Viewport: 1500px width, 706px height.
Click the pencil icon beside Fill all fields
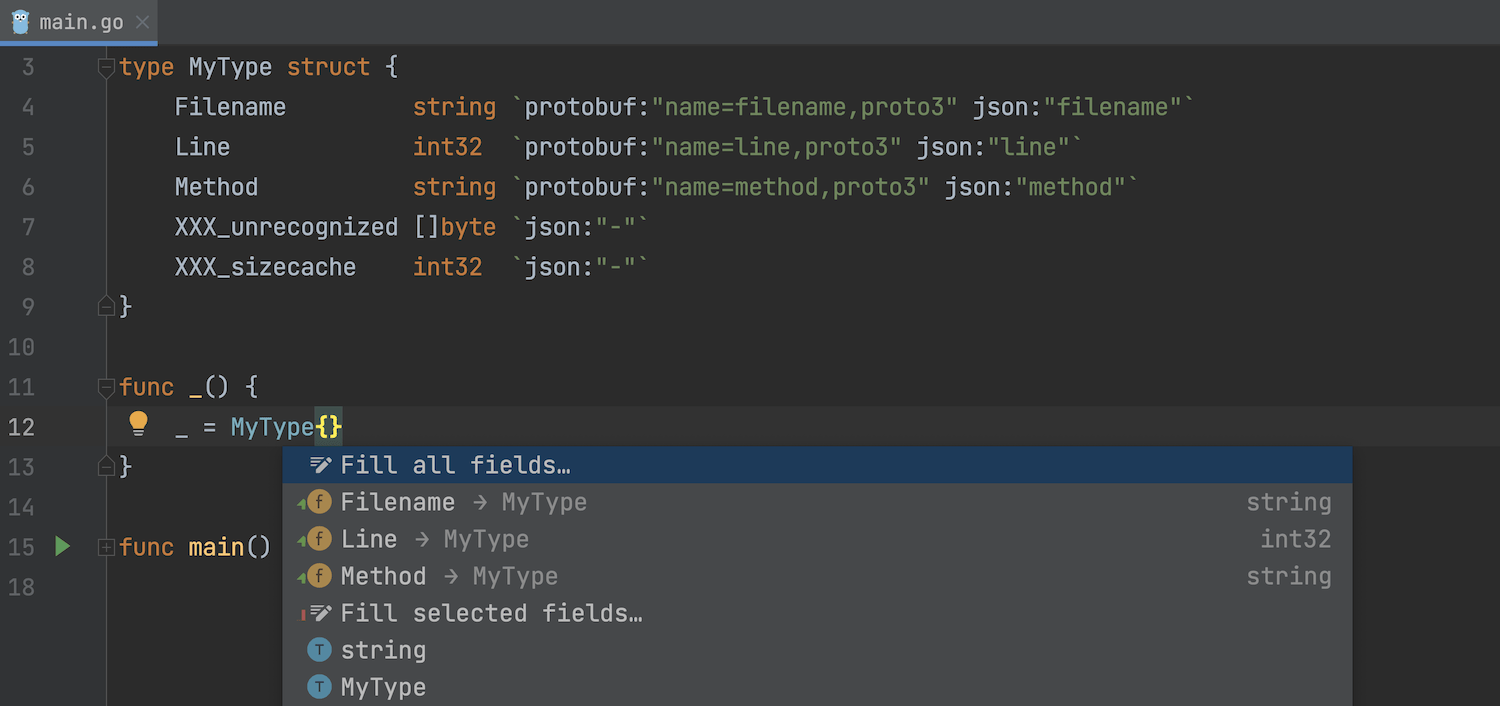320,465
